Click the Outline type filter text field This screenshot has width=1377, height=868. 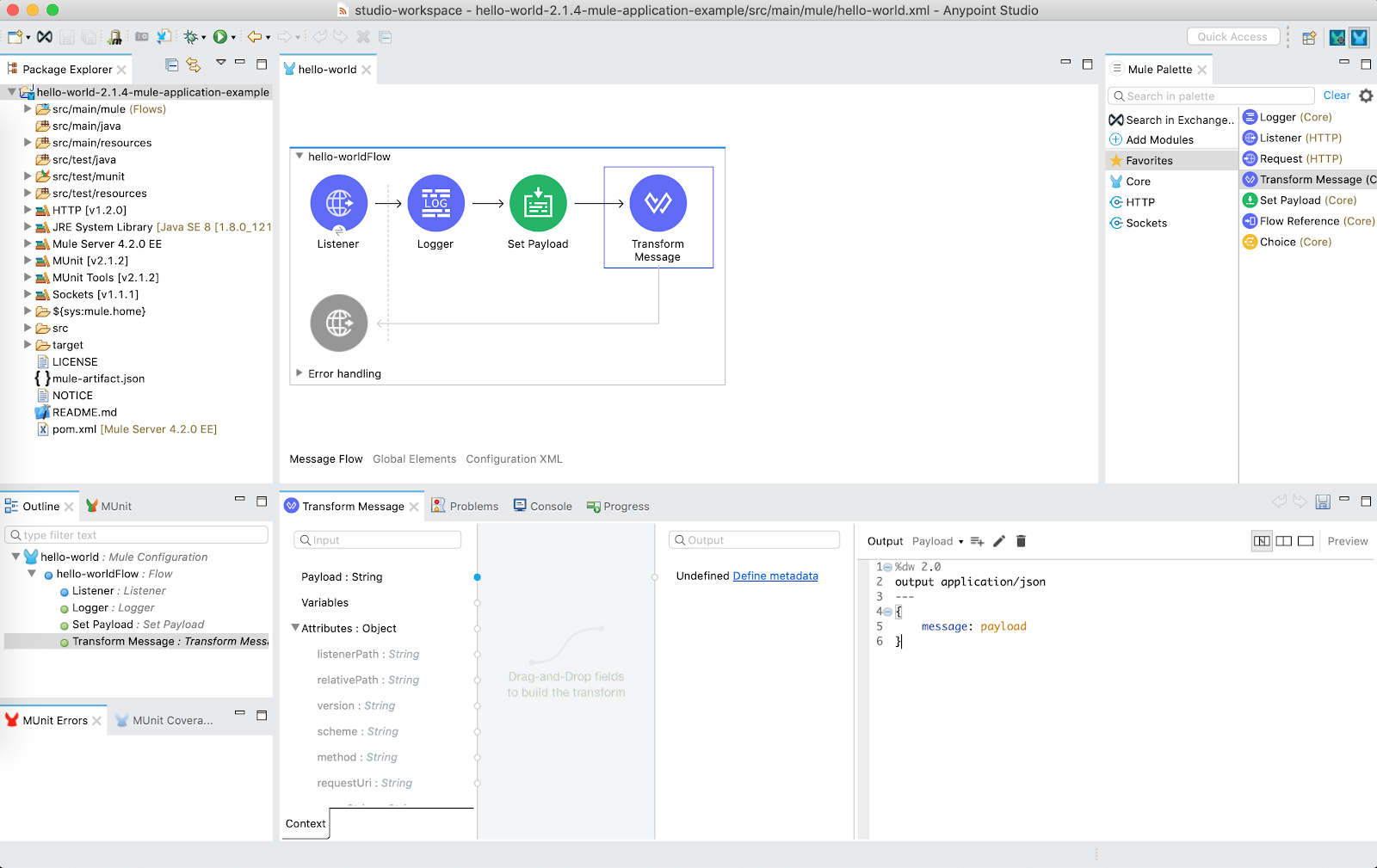coord(137,535)
